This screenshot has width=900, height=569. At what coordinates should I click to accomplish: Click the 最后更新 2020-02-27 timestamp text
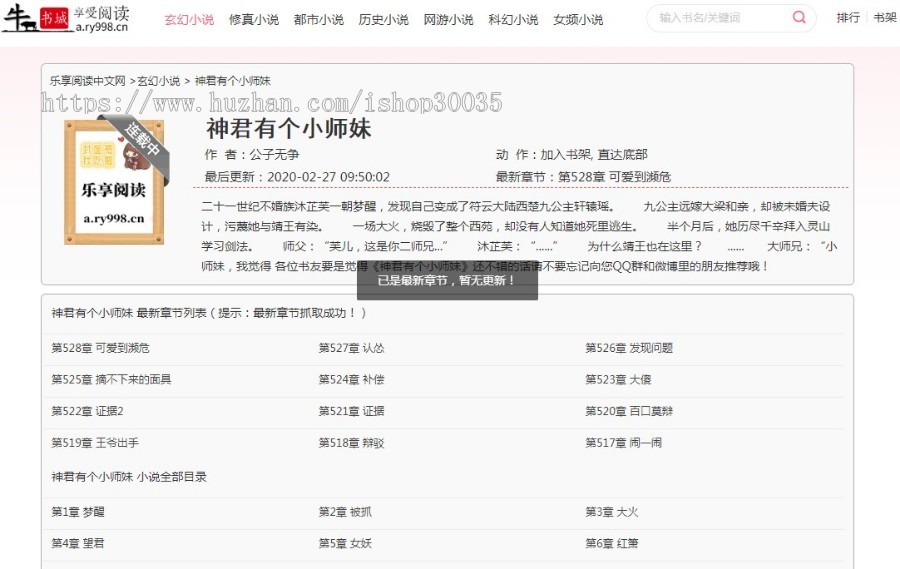pyautogui.click(x=297, y=177)
